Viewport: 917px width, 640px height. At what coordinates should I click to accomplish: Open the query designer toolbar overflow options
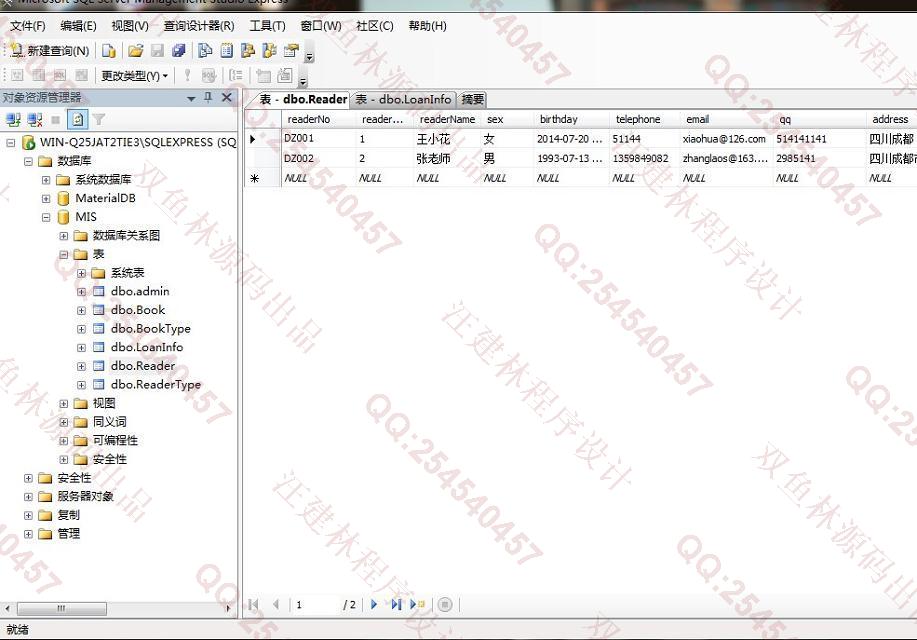click(x=303, y=77)
